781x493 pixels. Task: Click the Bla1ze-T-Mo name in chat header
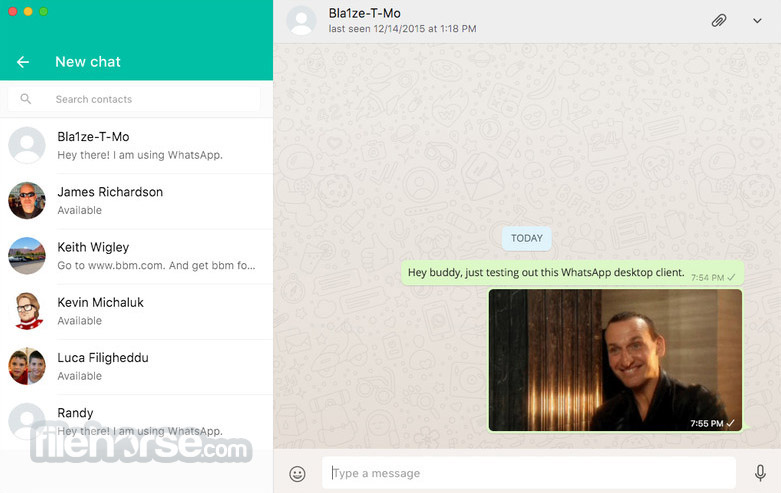point(365,13)
